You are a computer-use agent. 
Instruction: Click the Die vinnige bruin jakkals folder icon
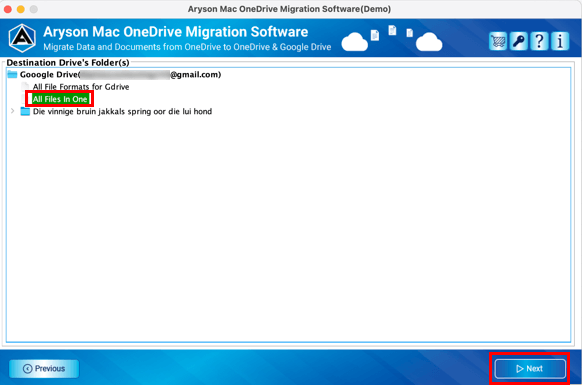point(25,111)
